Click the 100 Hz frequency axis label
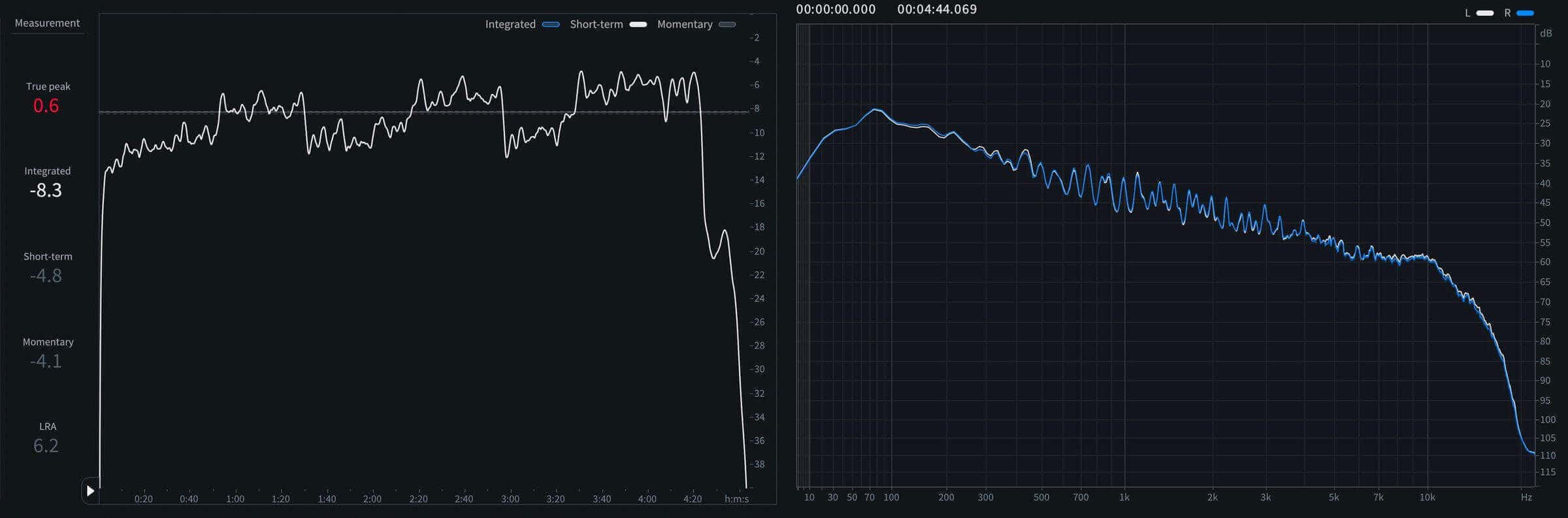 pos(891,497)
